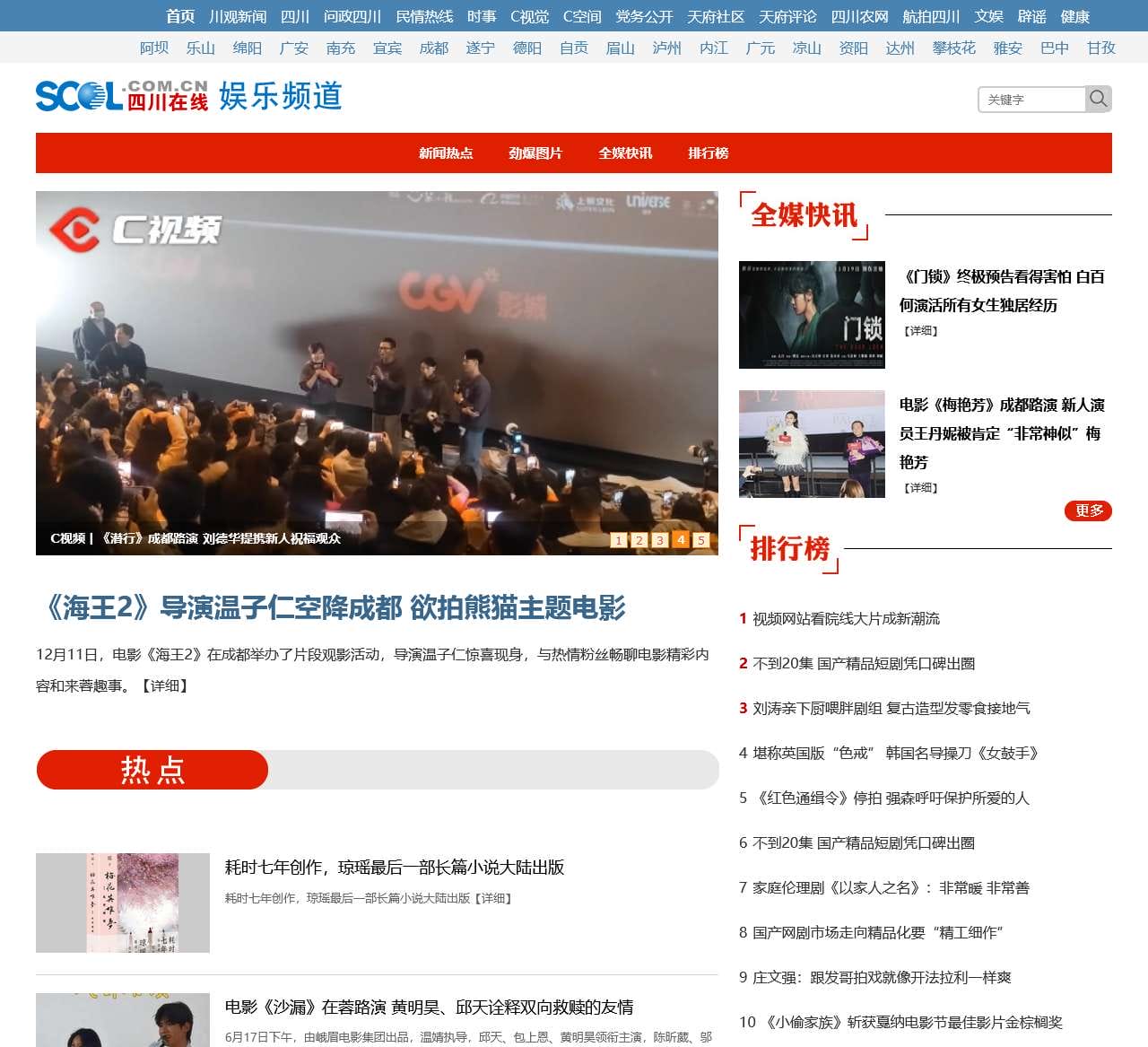Screen dimensions: 1148x1047
Task: Click 详细 under the 梅艳芳 headline
Action: tap(920, 488)
